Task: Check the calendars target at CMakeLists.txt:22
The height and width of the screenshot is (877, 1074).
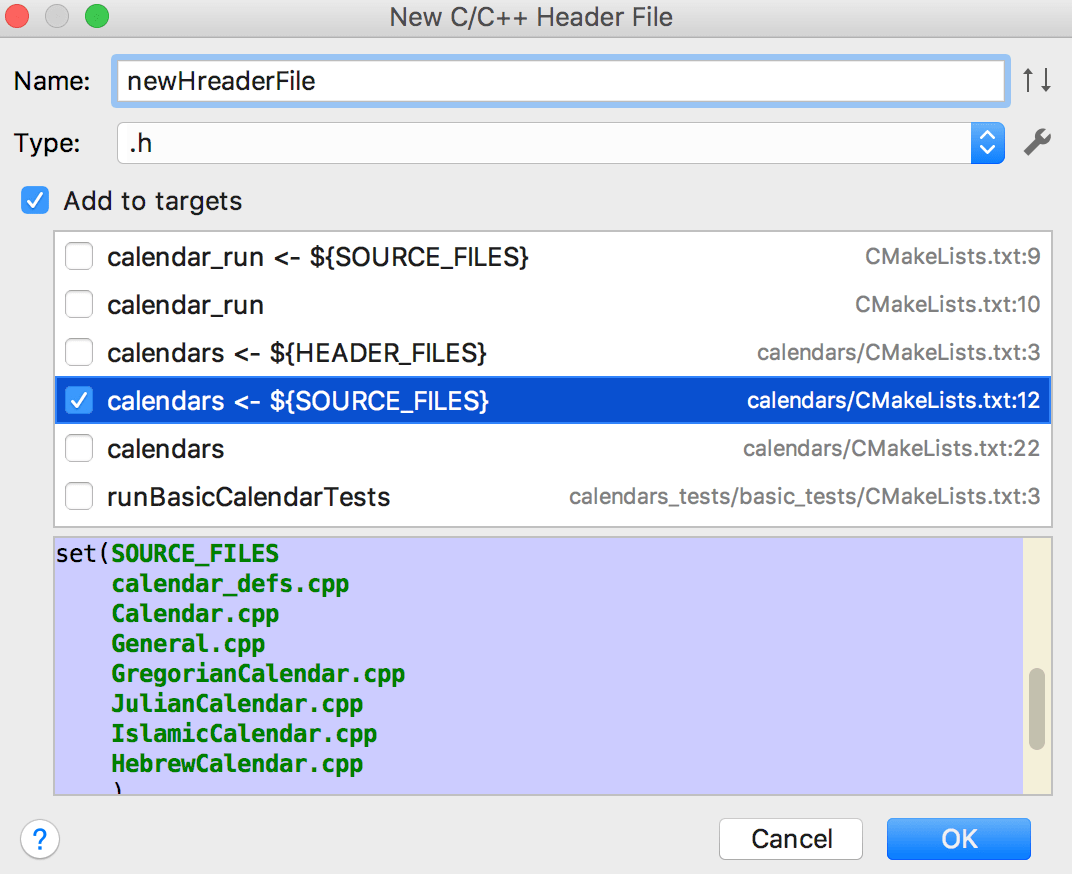Action: (79, 449)
